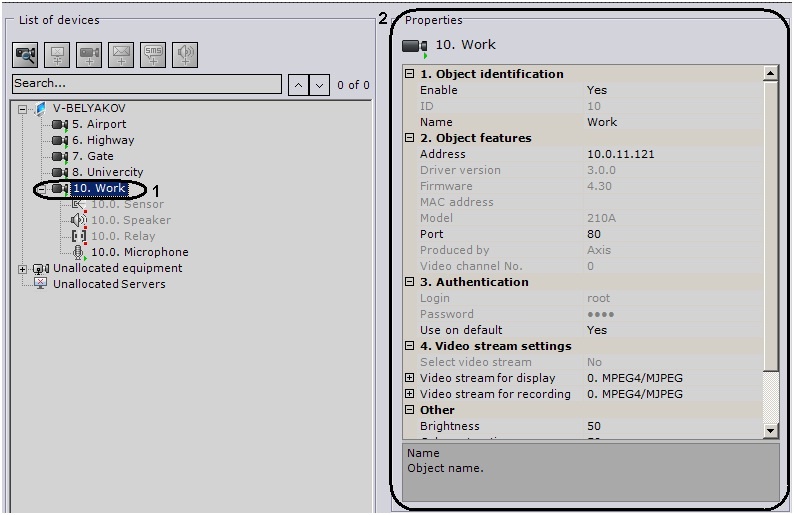The height and width of the screenshot is (515, 794).
Task: Click the Search input field
Action: (x=147, y=84)
